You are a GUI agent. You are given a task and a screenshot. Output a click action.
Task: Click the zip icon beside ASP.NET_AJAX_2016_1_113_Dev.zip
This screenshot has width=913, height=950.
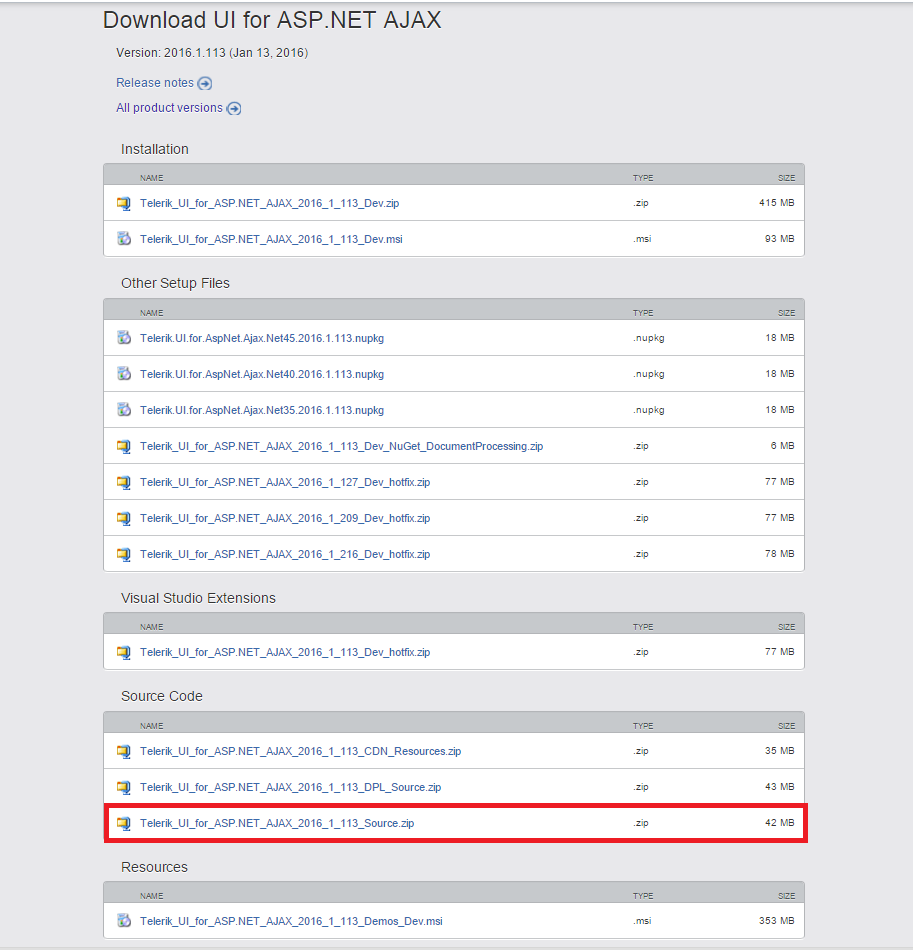(124, 203)
